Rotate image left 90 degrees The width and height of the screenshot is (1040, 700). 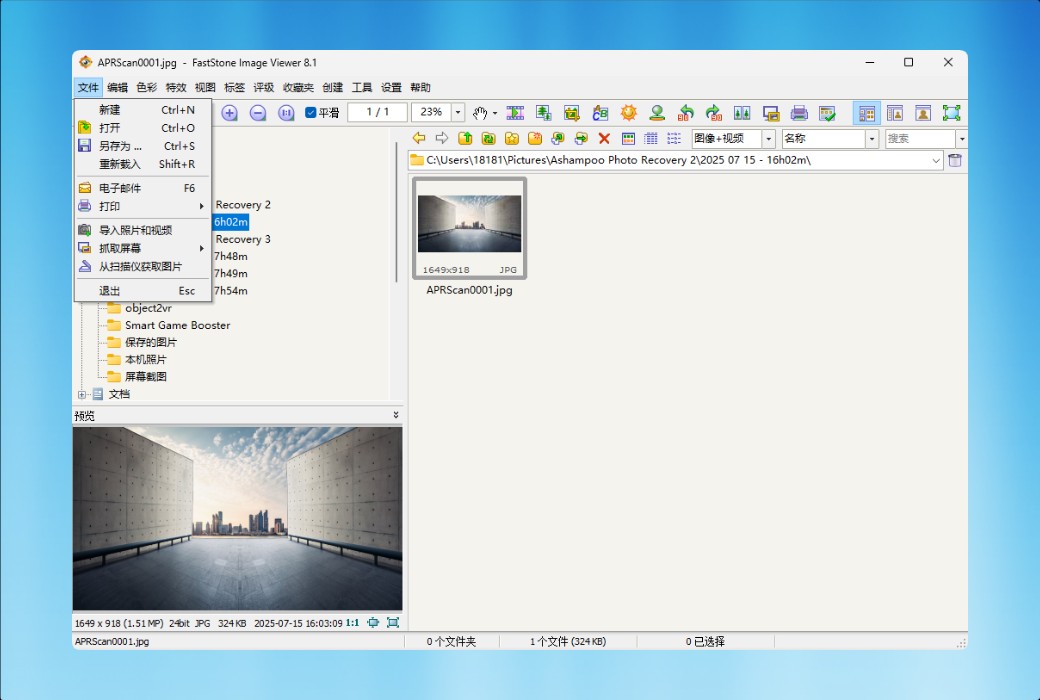pyautogui.click(x=686, y=113)
